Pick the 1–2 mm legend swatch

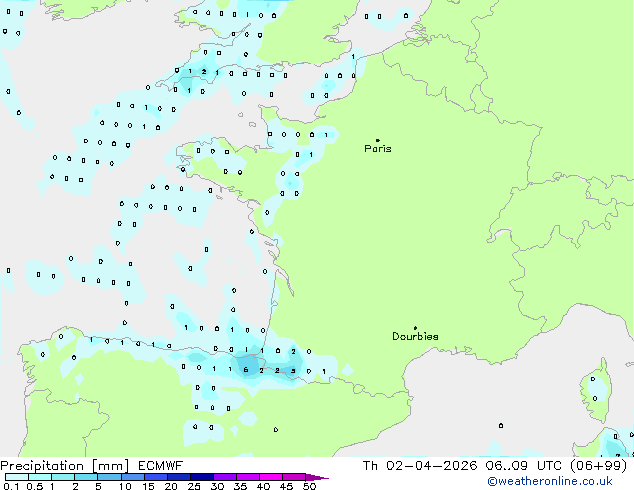click(x=63, y=477)
